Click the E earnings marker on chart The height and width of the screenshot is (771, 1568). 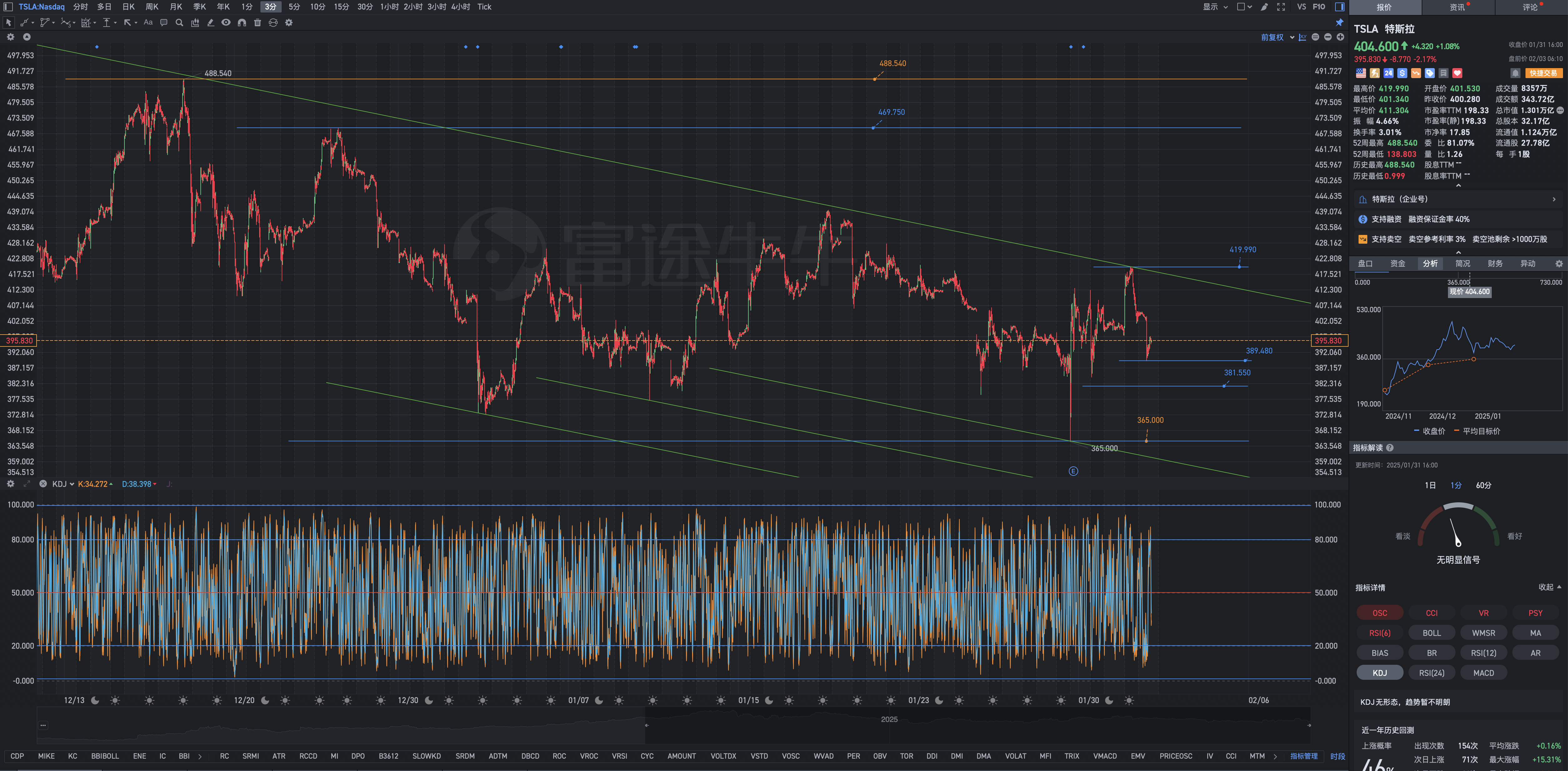[1073, 471]
